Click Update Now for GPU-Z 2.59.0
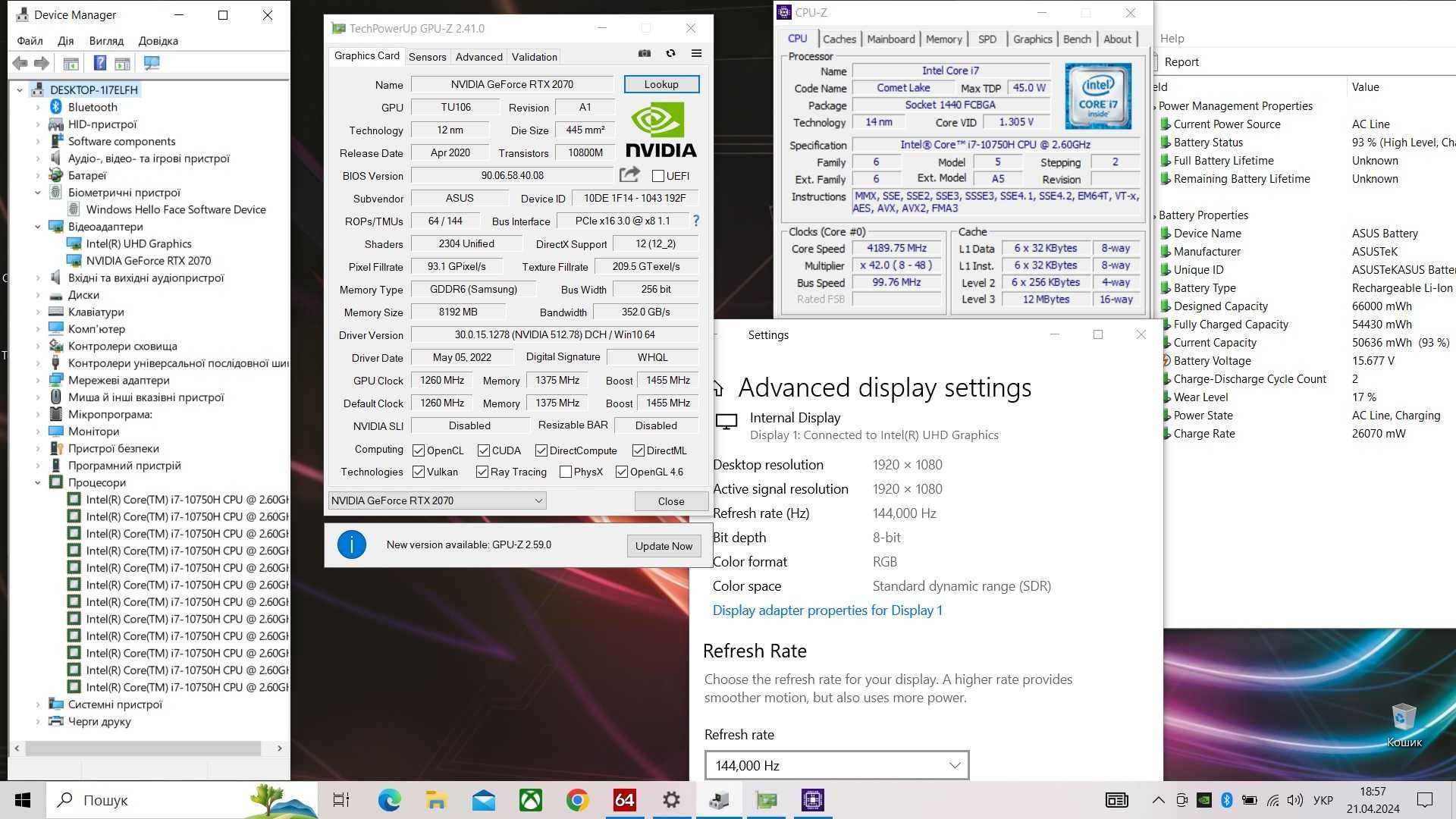 click(x=663, y=545)
